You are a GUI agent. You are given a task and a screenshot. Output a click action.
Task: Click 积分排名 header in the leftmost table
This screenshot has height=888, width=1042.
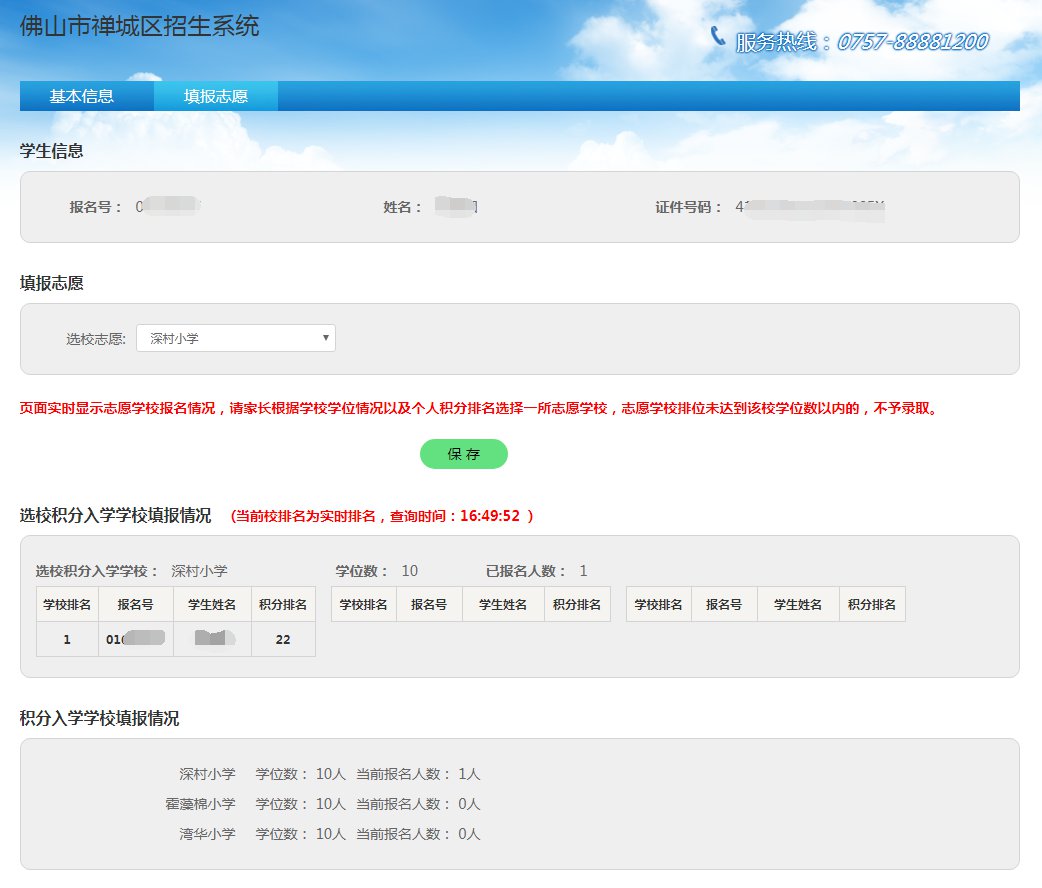[x=283, y=604]
